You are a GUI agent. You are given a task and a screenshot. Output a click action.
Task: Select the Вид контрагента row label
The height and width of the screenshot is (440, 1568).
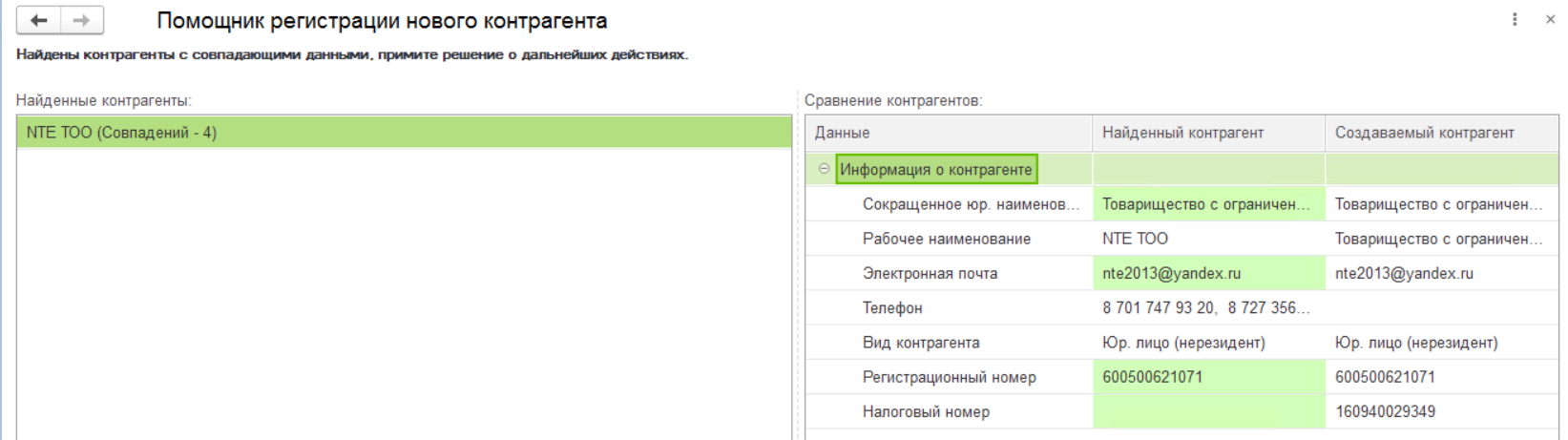[921, 343]
